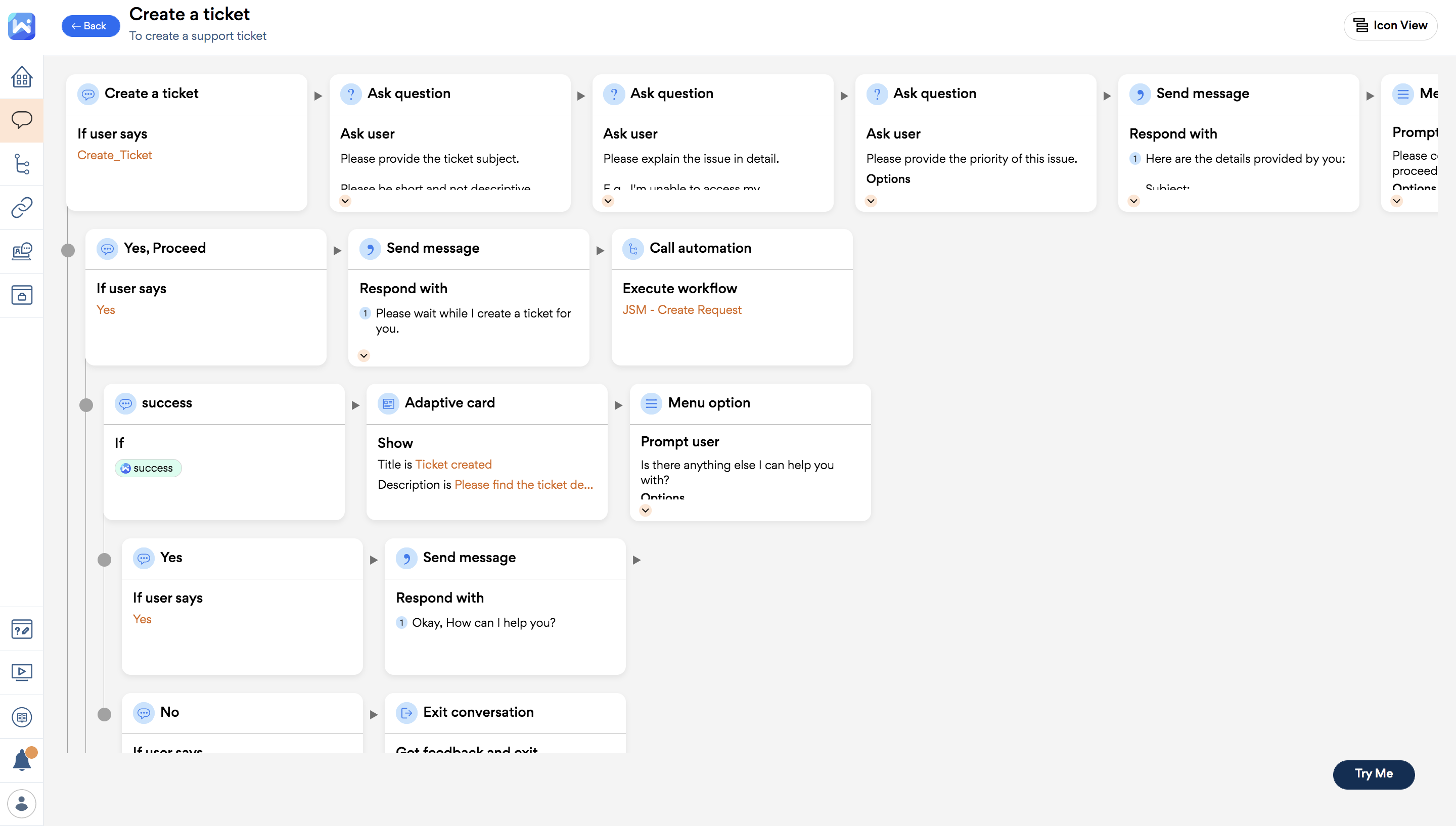
Task: Open the chatbot dialog icon in sidebar
Action: point(22,120)
